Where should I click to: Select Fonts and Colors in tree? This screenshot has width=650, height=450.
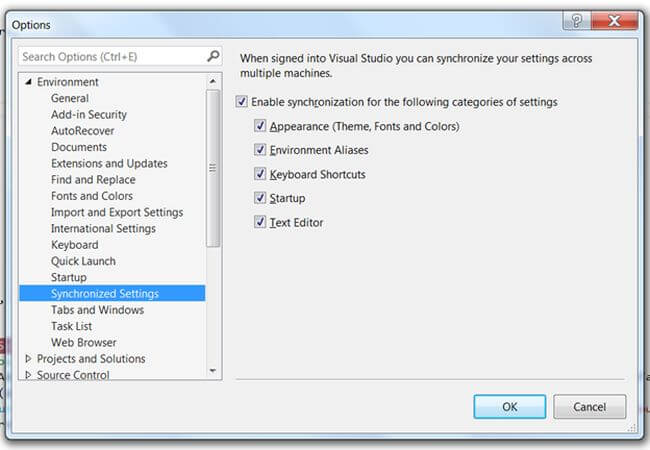pyautogui.click(x=91, y=196)
